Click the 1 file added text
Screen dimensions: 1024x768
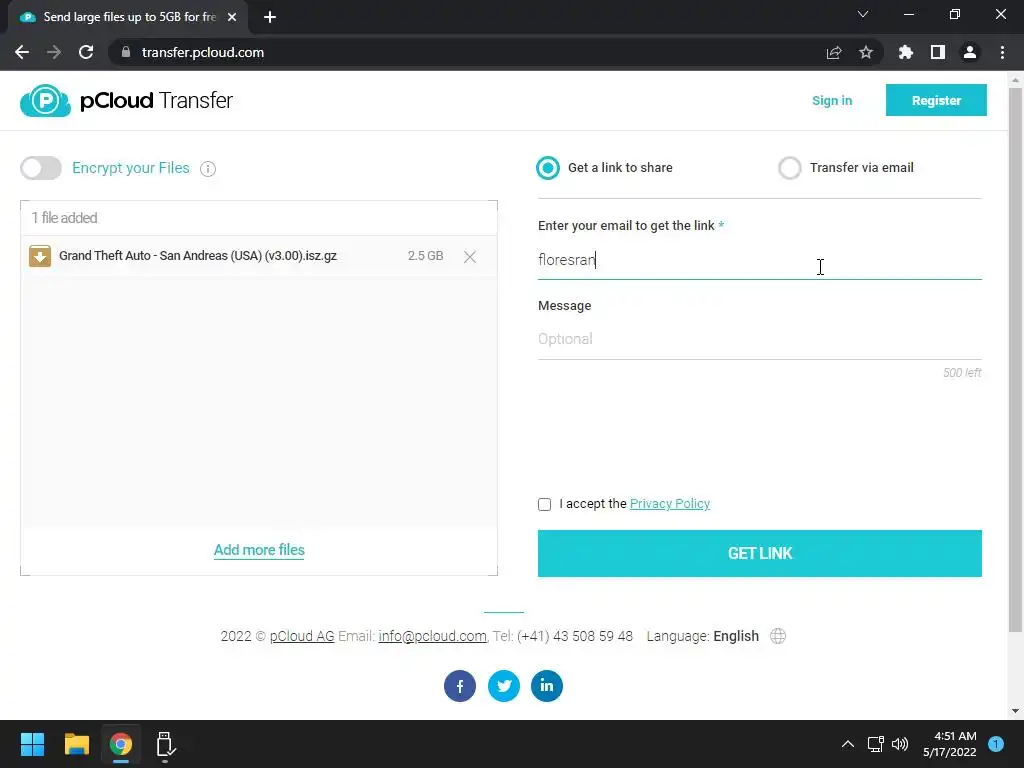64,217
